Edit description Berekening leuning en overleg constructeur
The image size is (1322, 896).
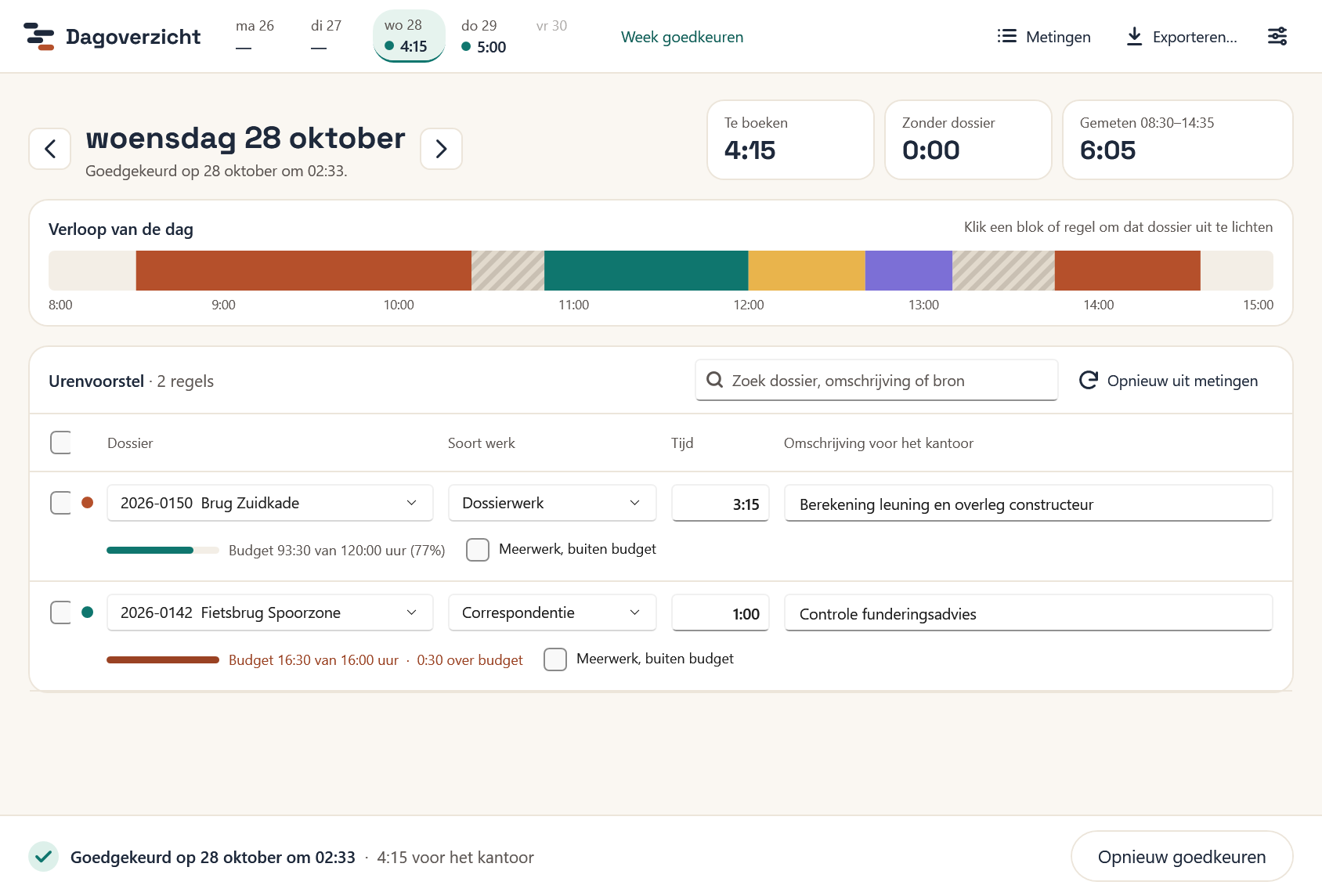pyautogui.click(x=1028, y=504)
